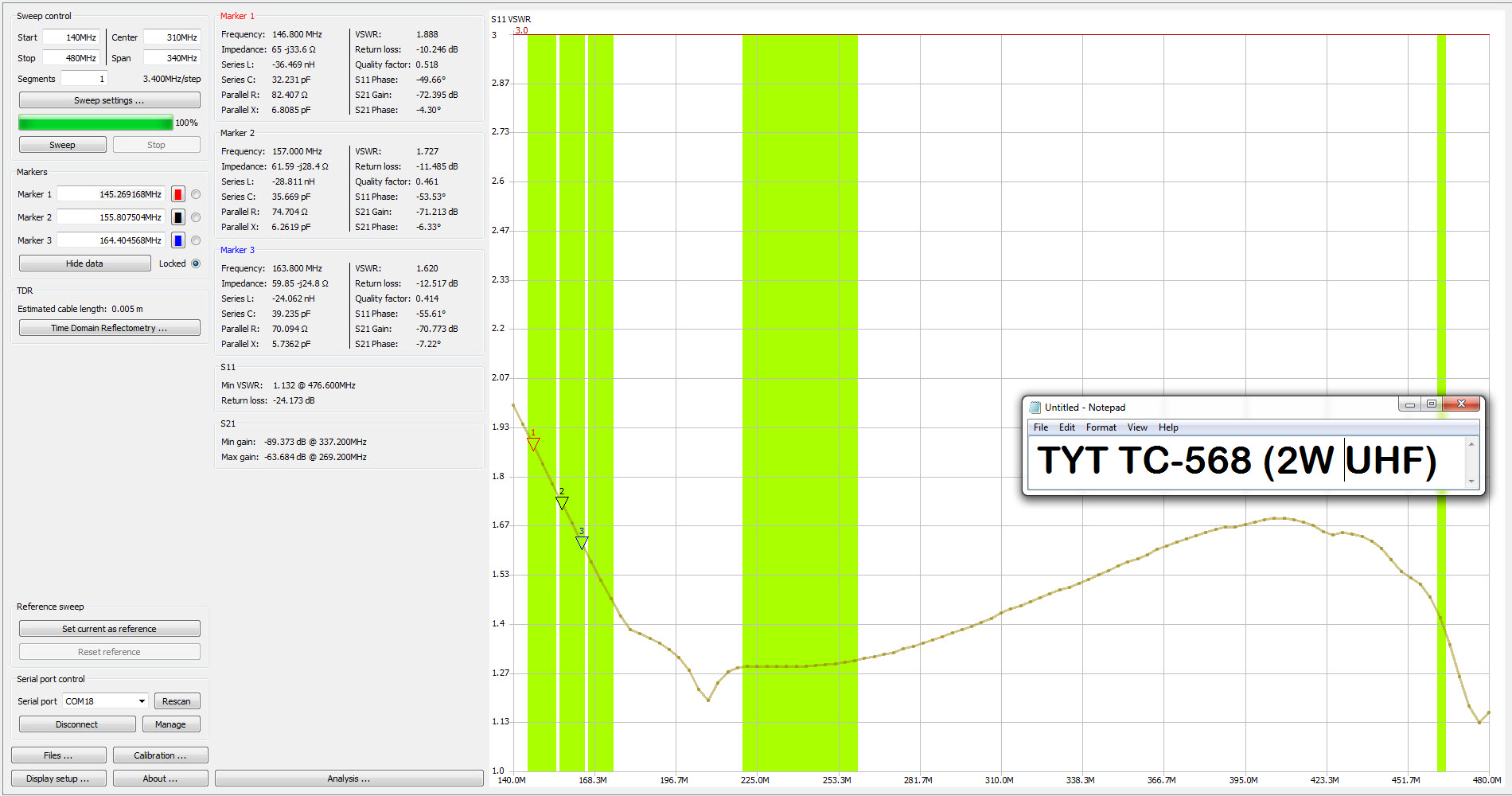Screen dimensions: 1512x796
Task: Click black marker 2 triangle on chart
Action: [x=562, y=503]
